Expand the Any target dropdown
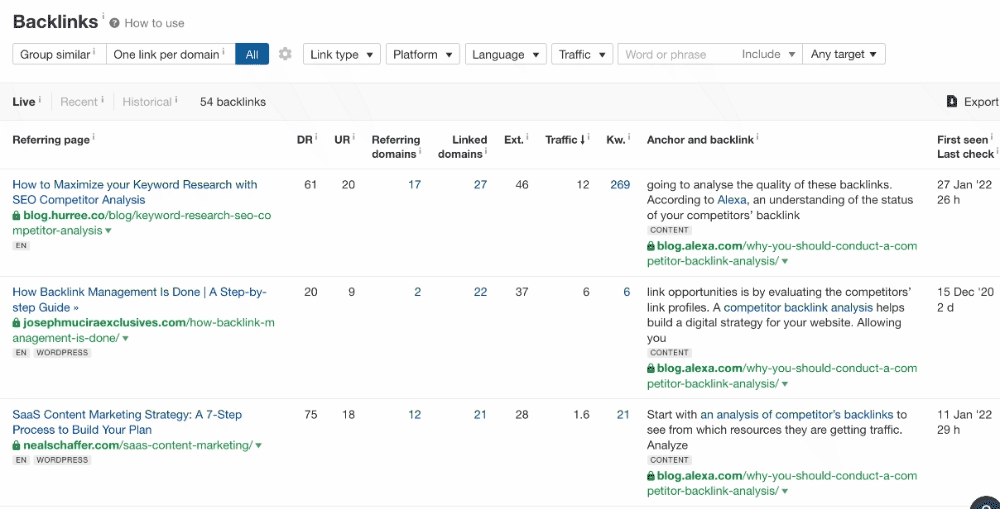Viewport: 1000px width, 509px height. (x=843, y=54)
